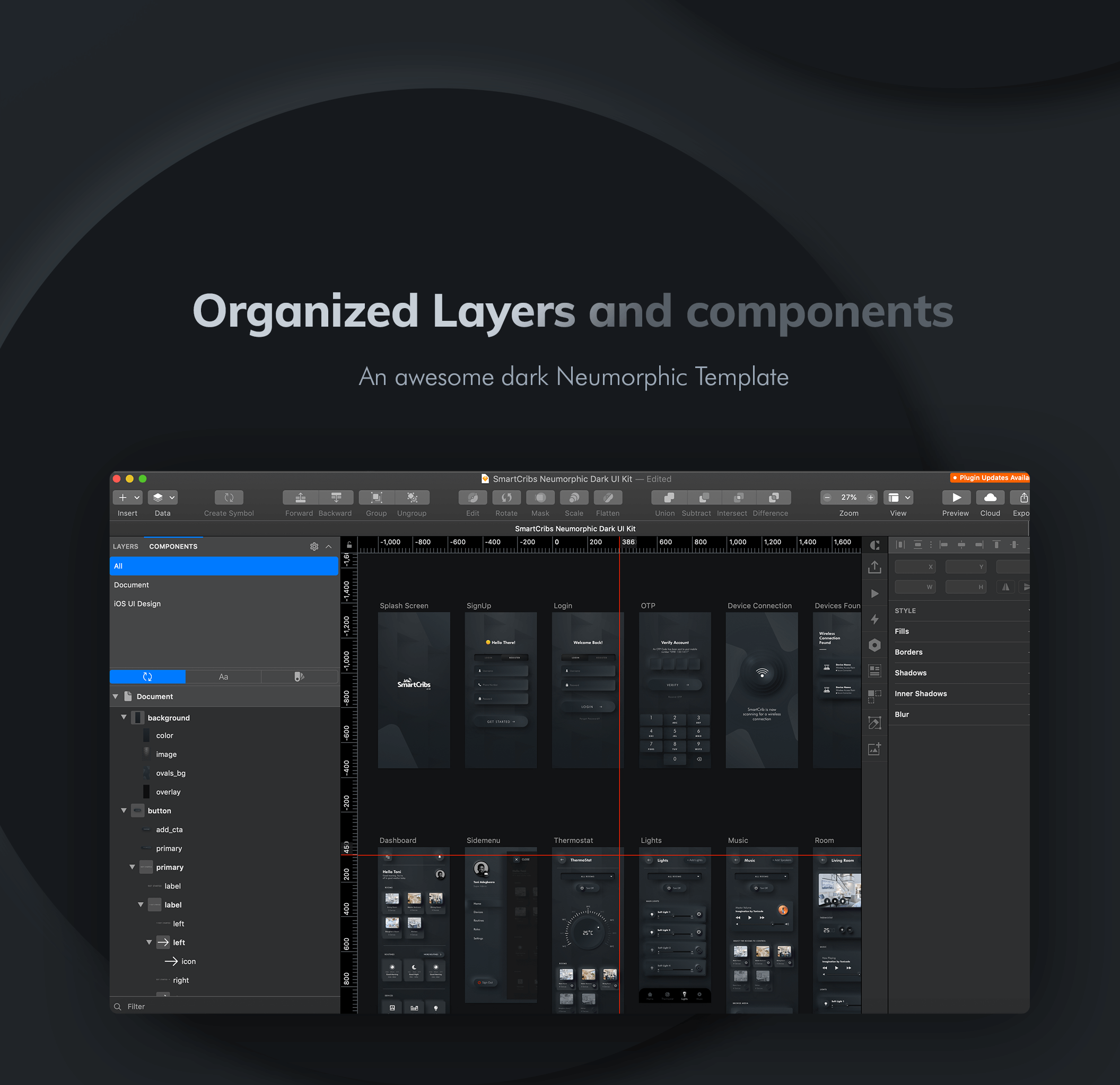Image resolution: width=1120 pixels, height=1085 pixels.
Task: Select iOS UI Design library entry
Action: point(137,603)
